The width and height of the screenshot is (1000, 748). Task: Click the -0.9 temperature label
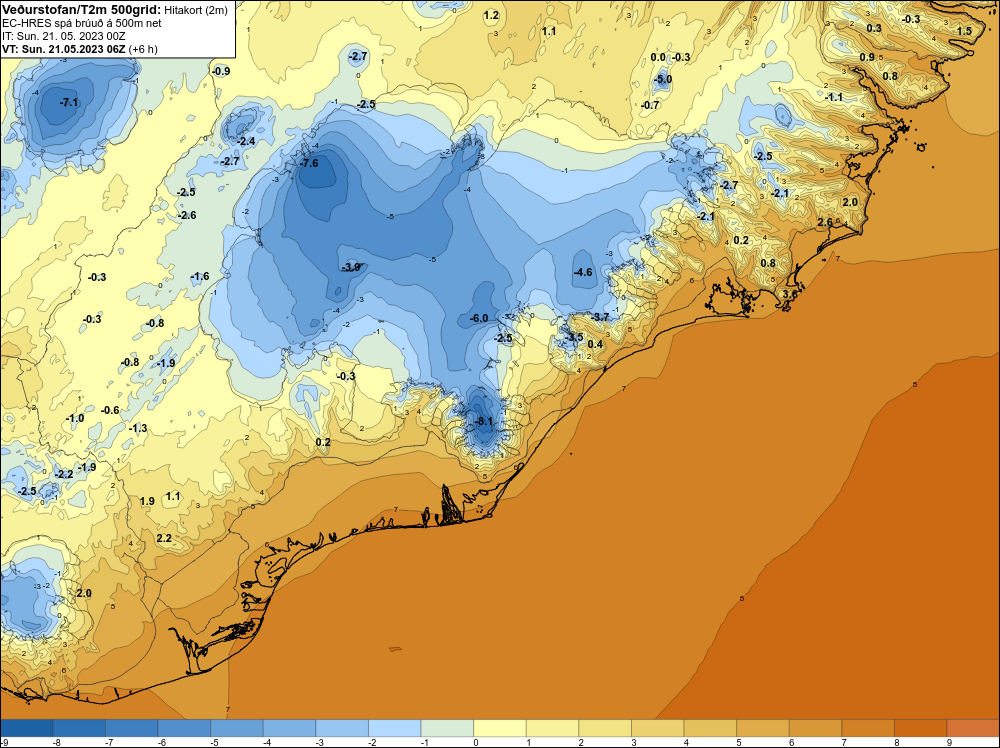(221, 71)
